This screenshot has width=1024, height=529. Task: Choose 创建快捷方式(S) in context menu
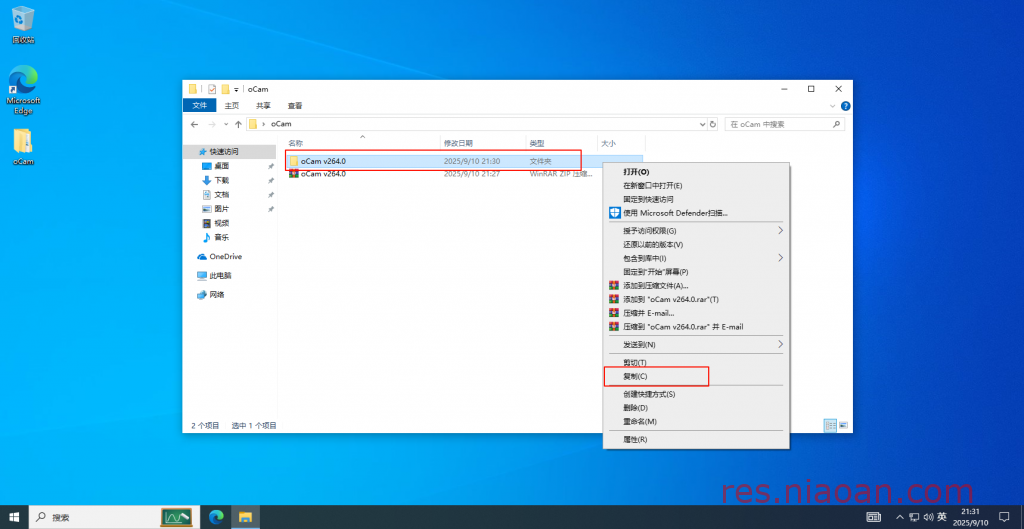click(696, 394)
